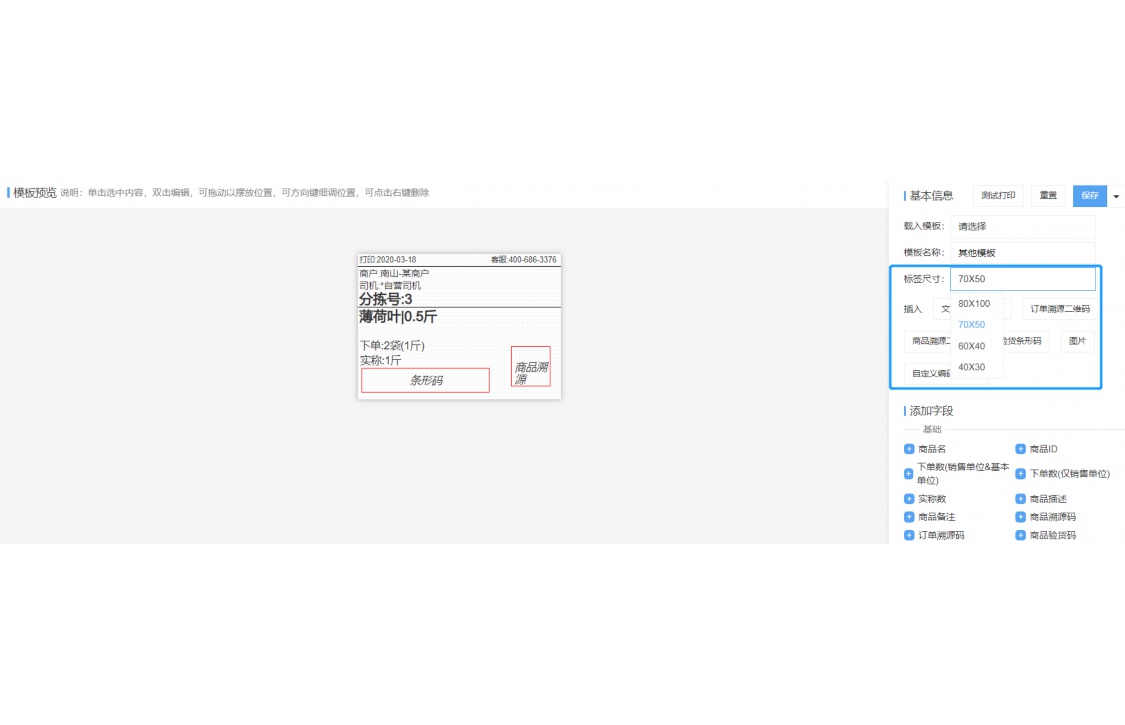Open the 标签尺寸 size combo box
The image size is (1125, 725).
pyautogui.click(x=1022, y=279)
